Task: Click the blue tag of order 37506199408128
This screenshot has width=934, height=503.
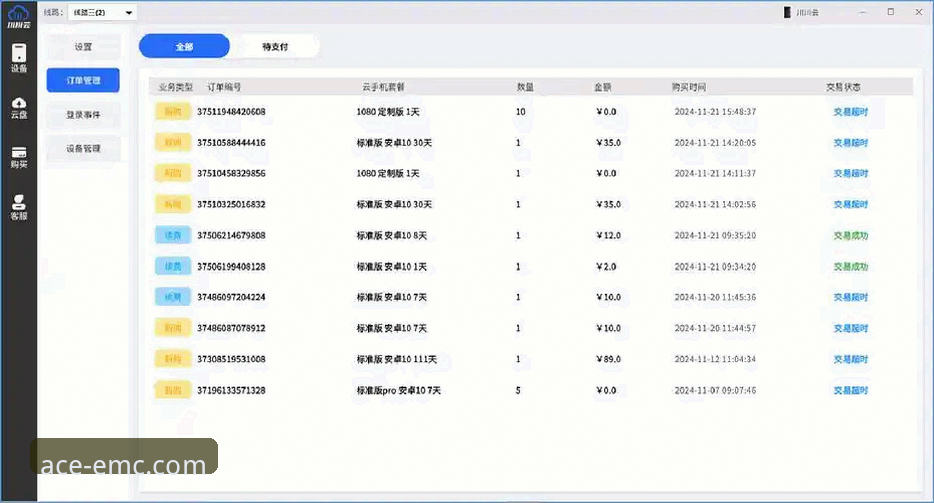Action: pos(173,266)
